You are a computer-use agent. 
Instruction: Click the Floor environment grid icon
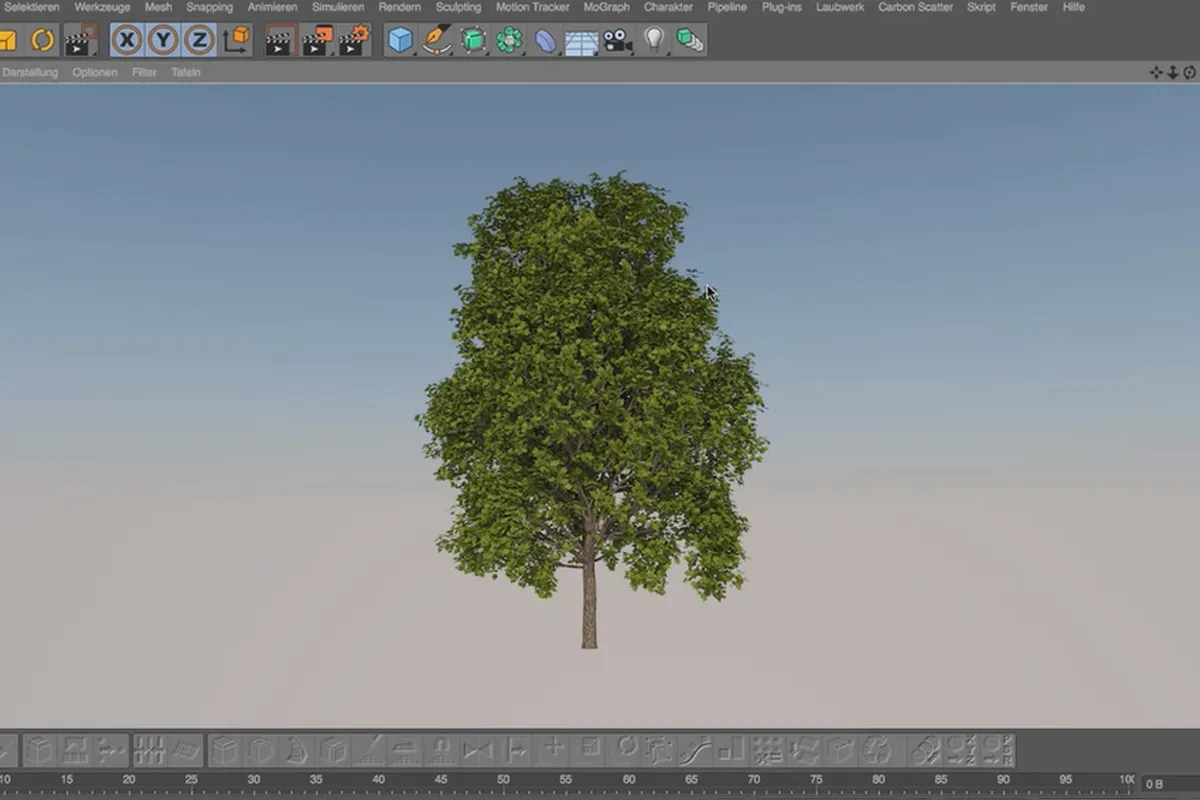[581, 42]
